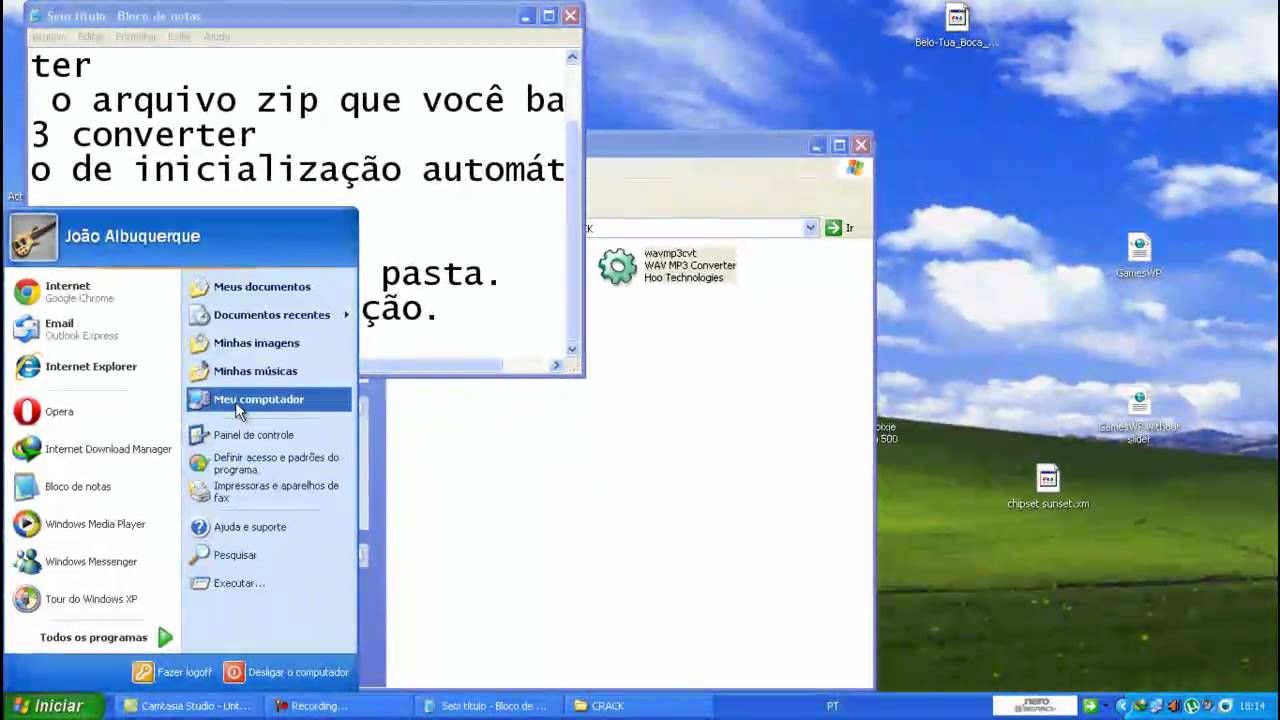Expand Documentos recentes submenu
The image size is (1280, 720).
pos(269,315)
